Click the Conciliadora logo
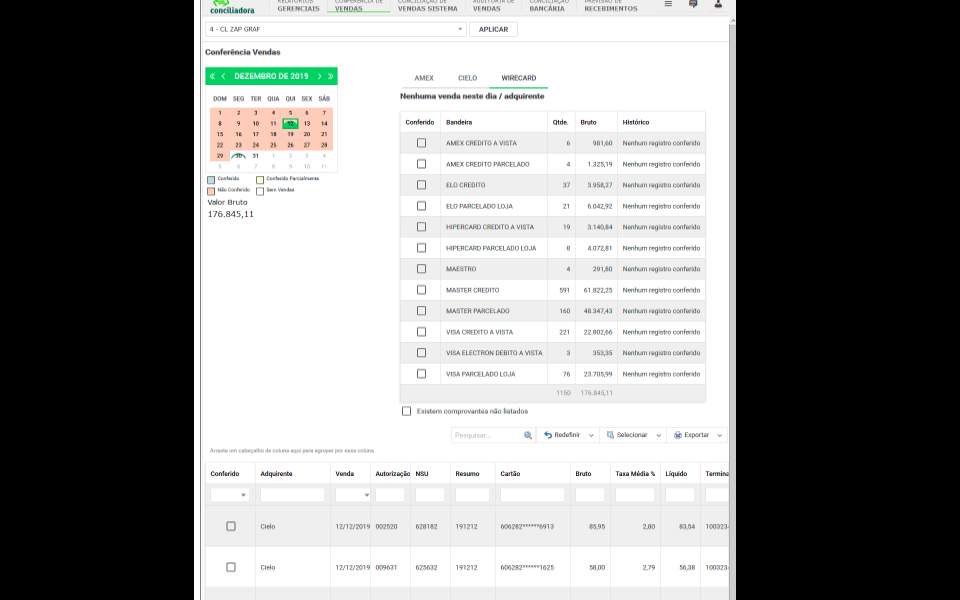Viewport: 960px width, 600px height. click(232, 7)
